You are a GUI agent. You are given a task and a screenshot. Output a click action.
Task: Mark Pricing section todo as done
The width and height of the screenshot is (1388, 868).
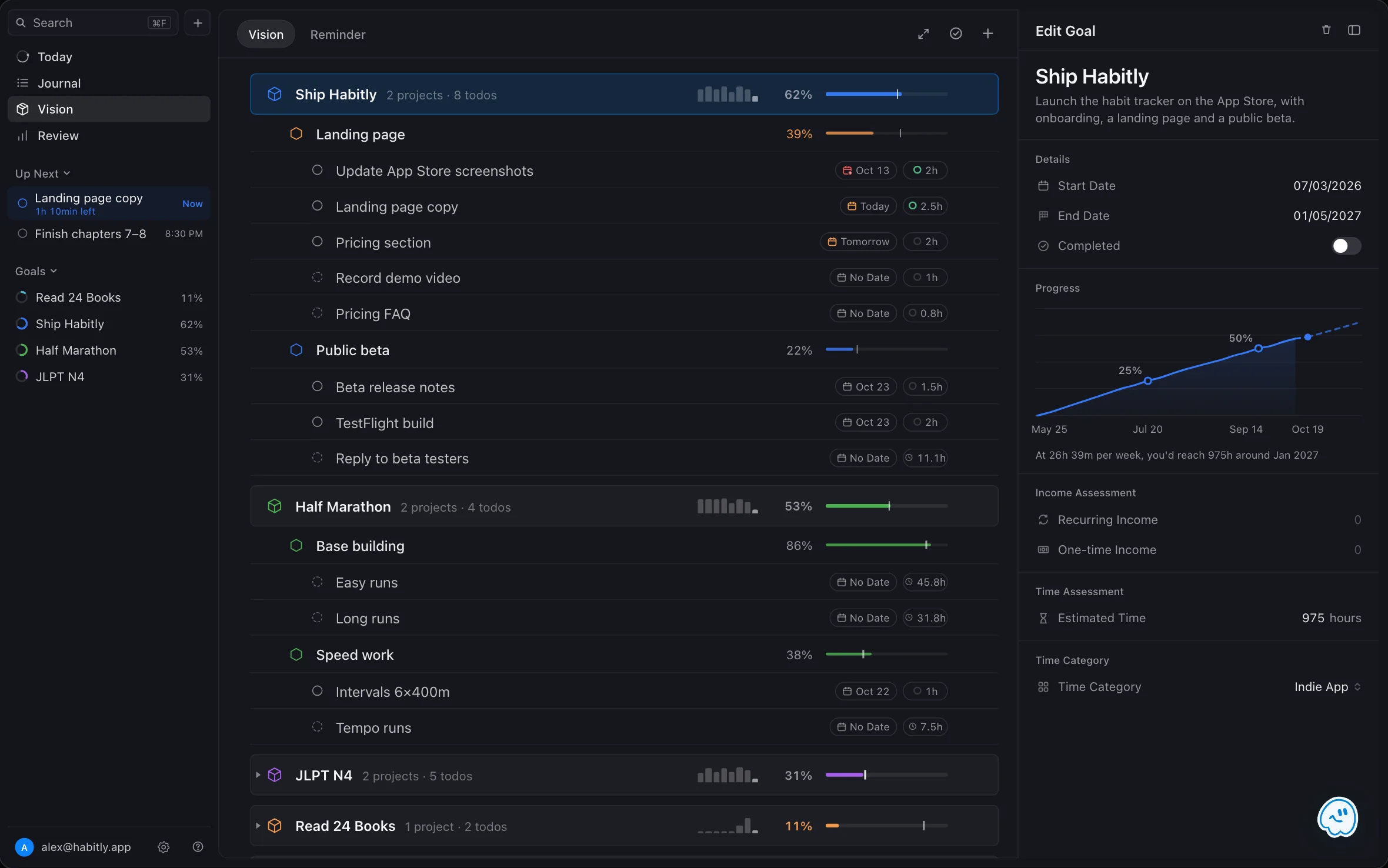coord(318,242)
